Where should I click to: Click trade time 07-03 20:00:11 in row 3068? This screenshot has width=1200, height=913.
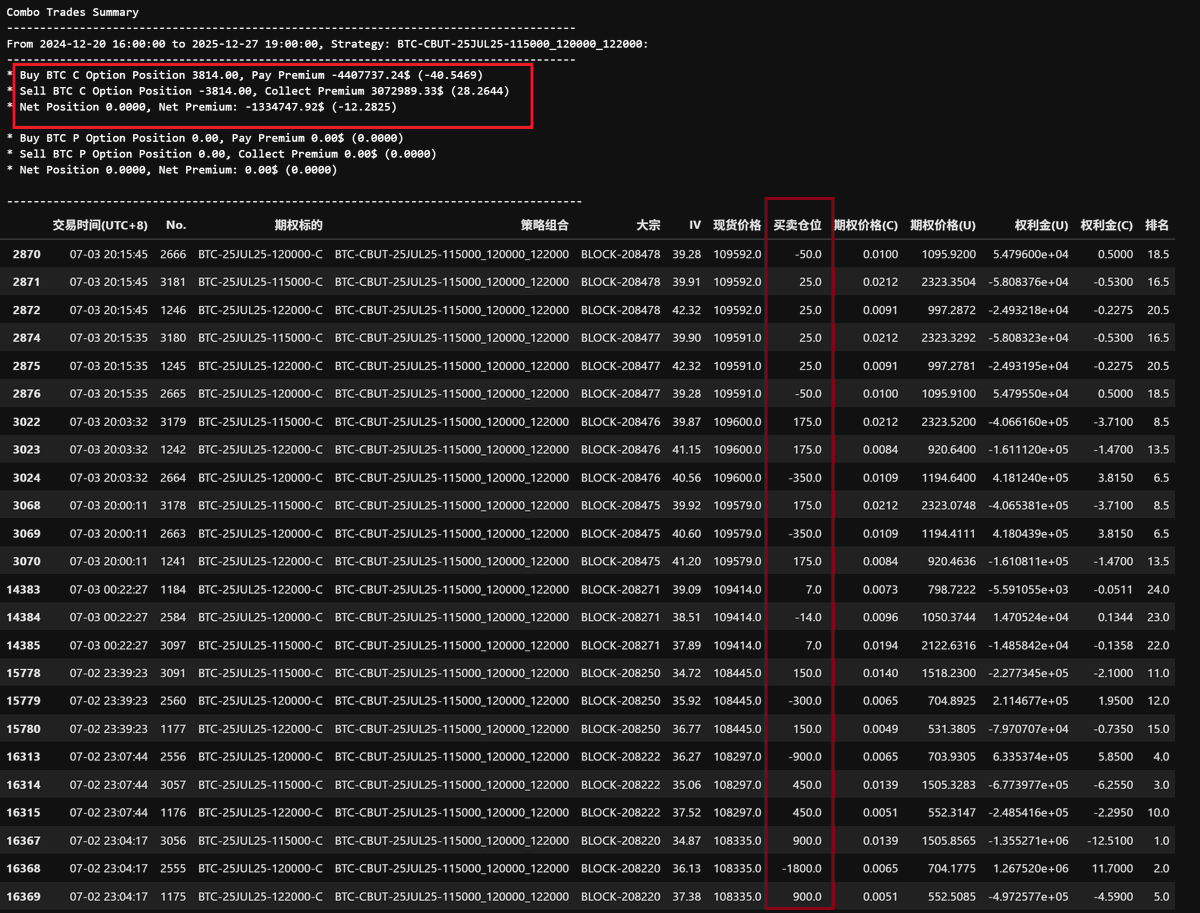point(108,506)
